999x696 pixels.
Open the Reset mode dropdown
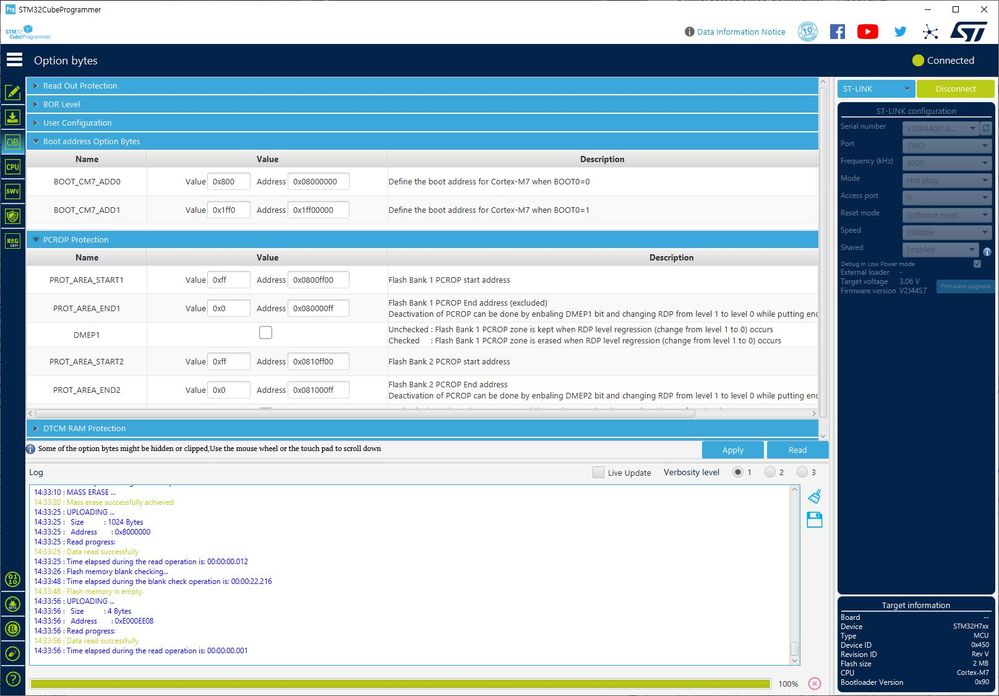pos(947,215)
